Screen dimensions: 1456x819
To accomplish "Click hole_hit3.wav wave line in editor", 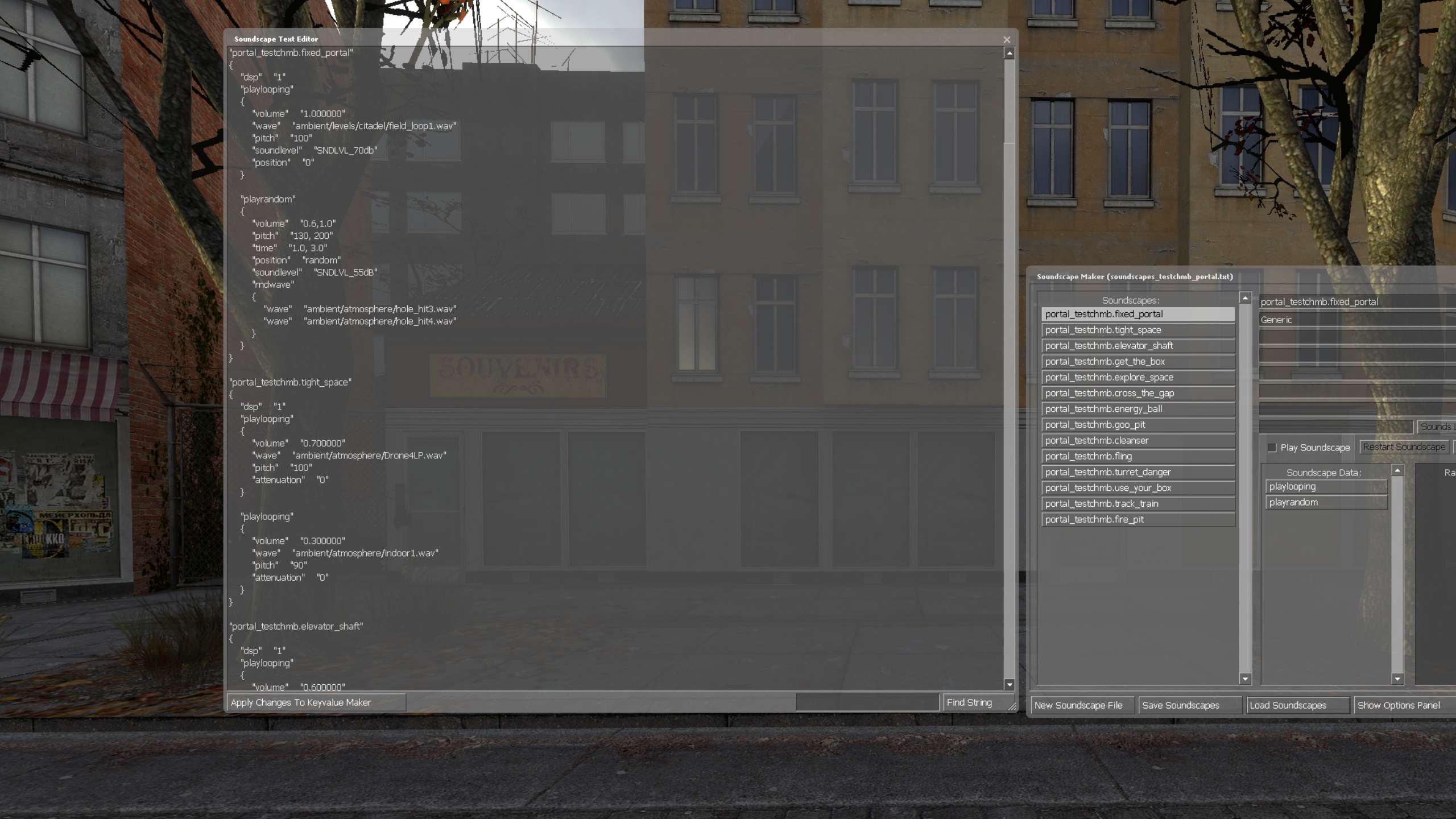I will [360, 309].
